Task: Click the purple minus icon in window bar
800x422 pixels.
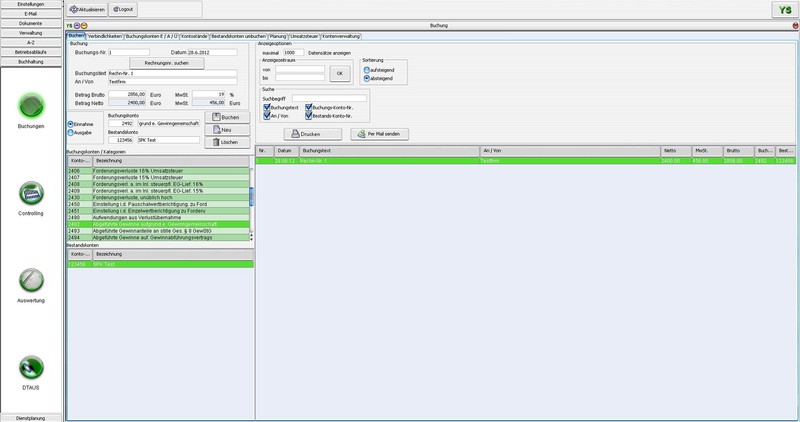Action: 77,26
